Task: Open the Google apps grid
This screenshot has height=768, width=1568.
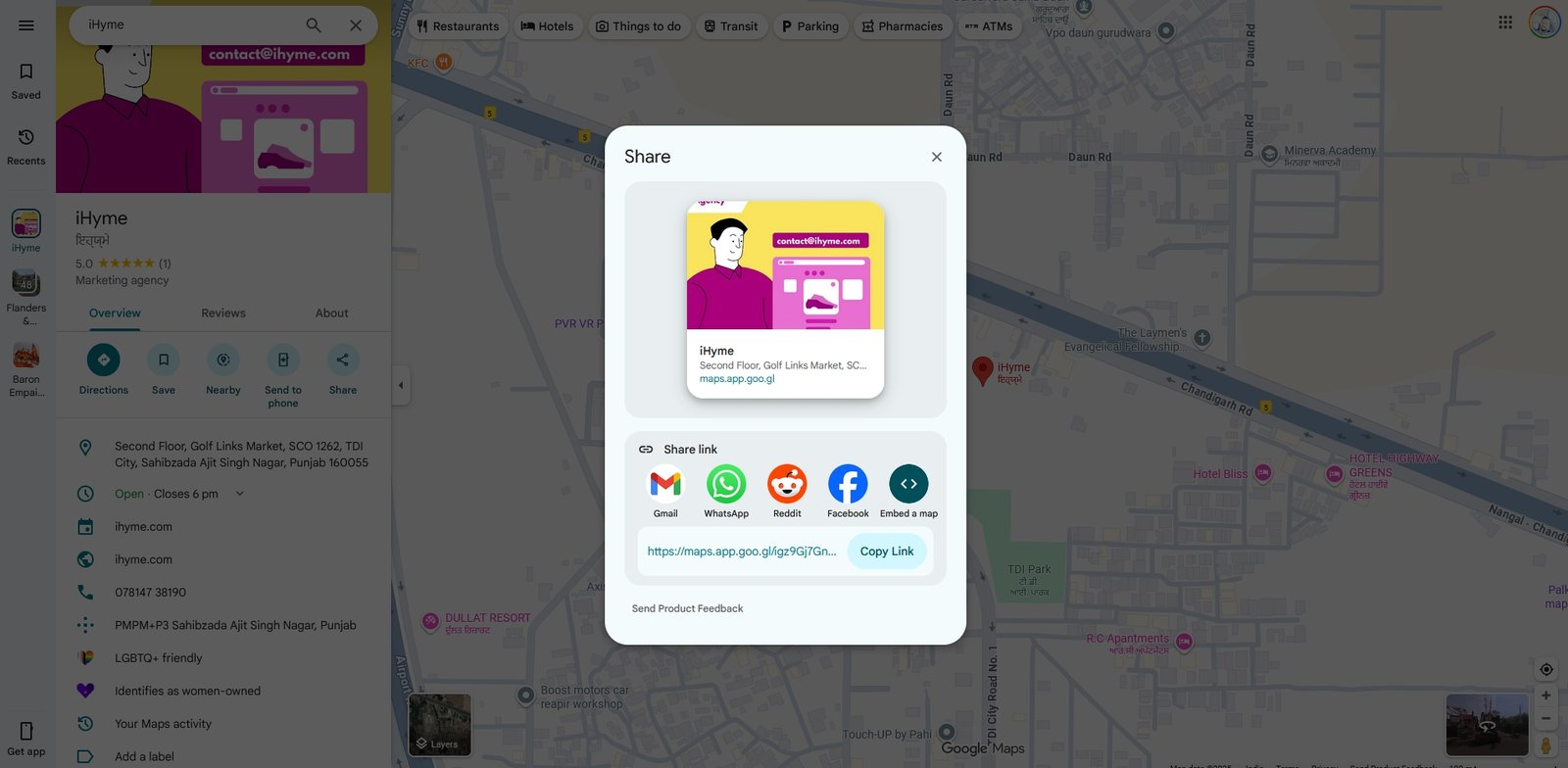Action: coord(1505,23)
